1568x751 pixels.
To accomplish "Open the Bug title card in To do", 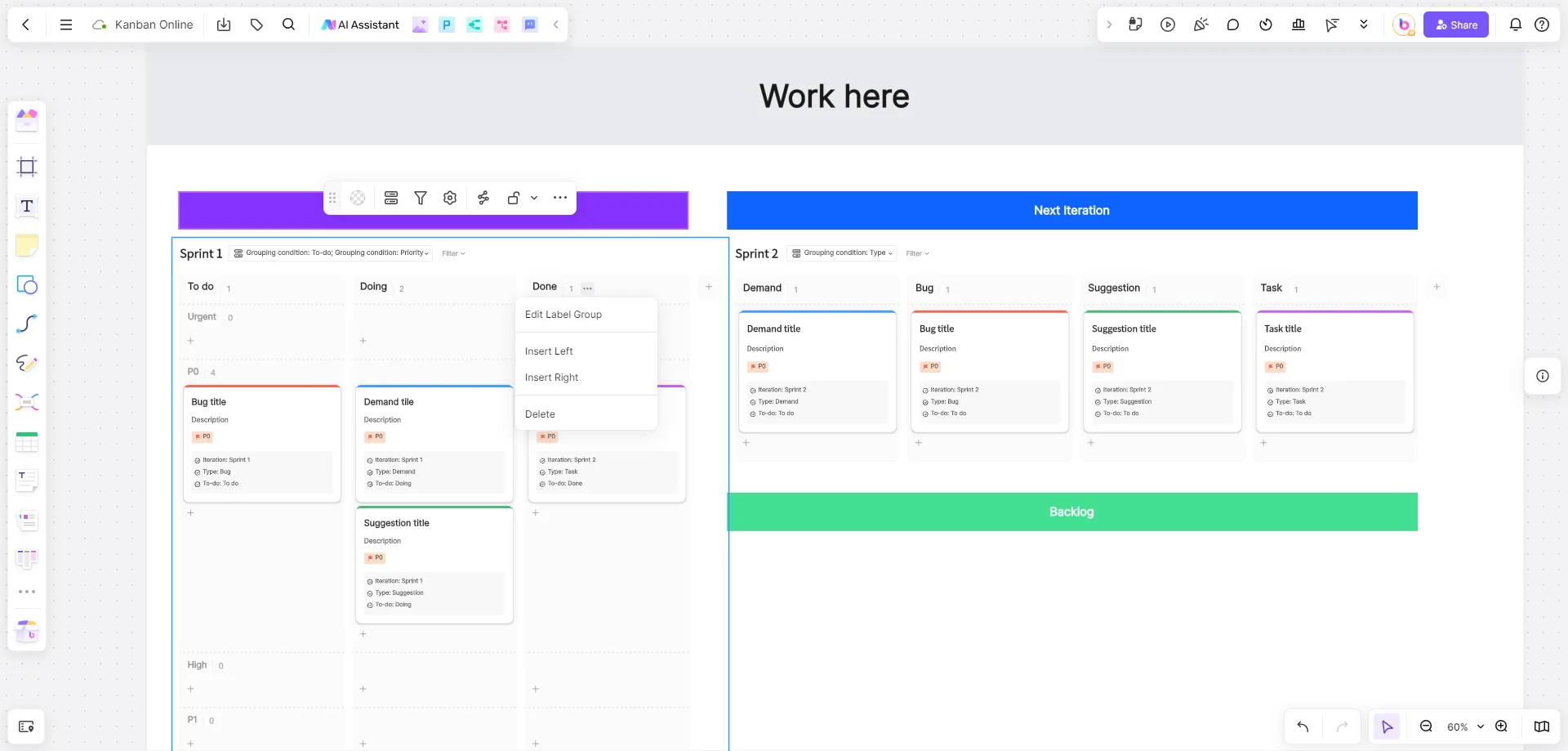I will [261, 444].
